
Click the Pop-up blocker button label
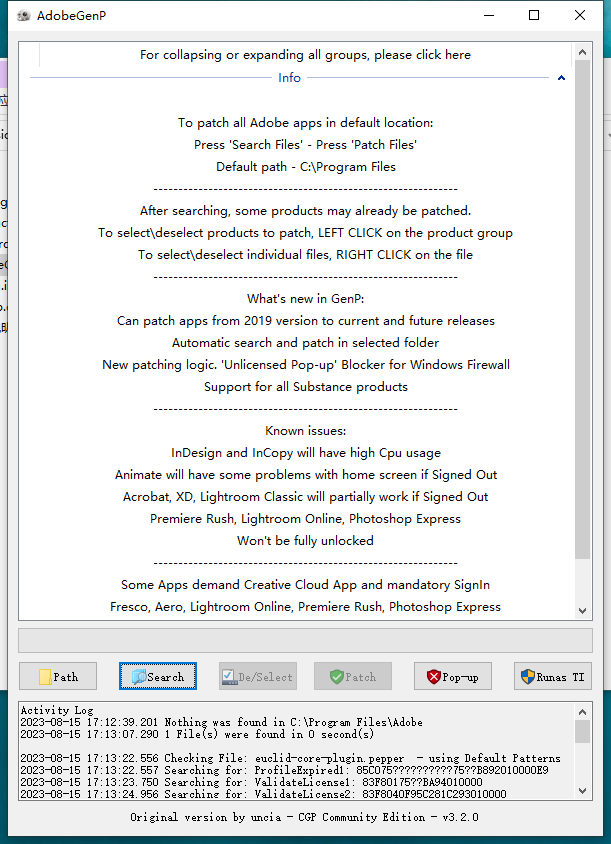(x=460, y=677)
